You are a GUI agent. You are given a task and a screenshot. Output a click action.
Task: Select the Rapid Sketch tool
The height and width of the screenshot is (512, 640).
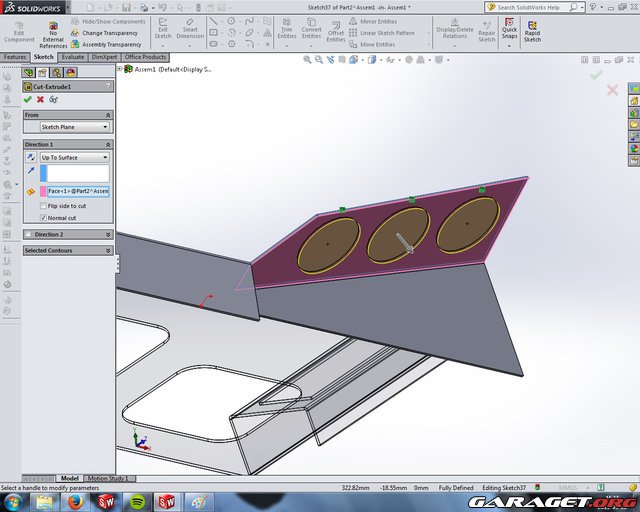tap(532, 26)
